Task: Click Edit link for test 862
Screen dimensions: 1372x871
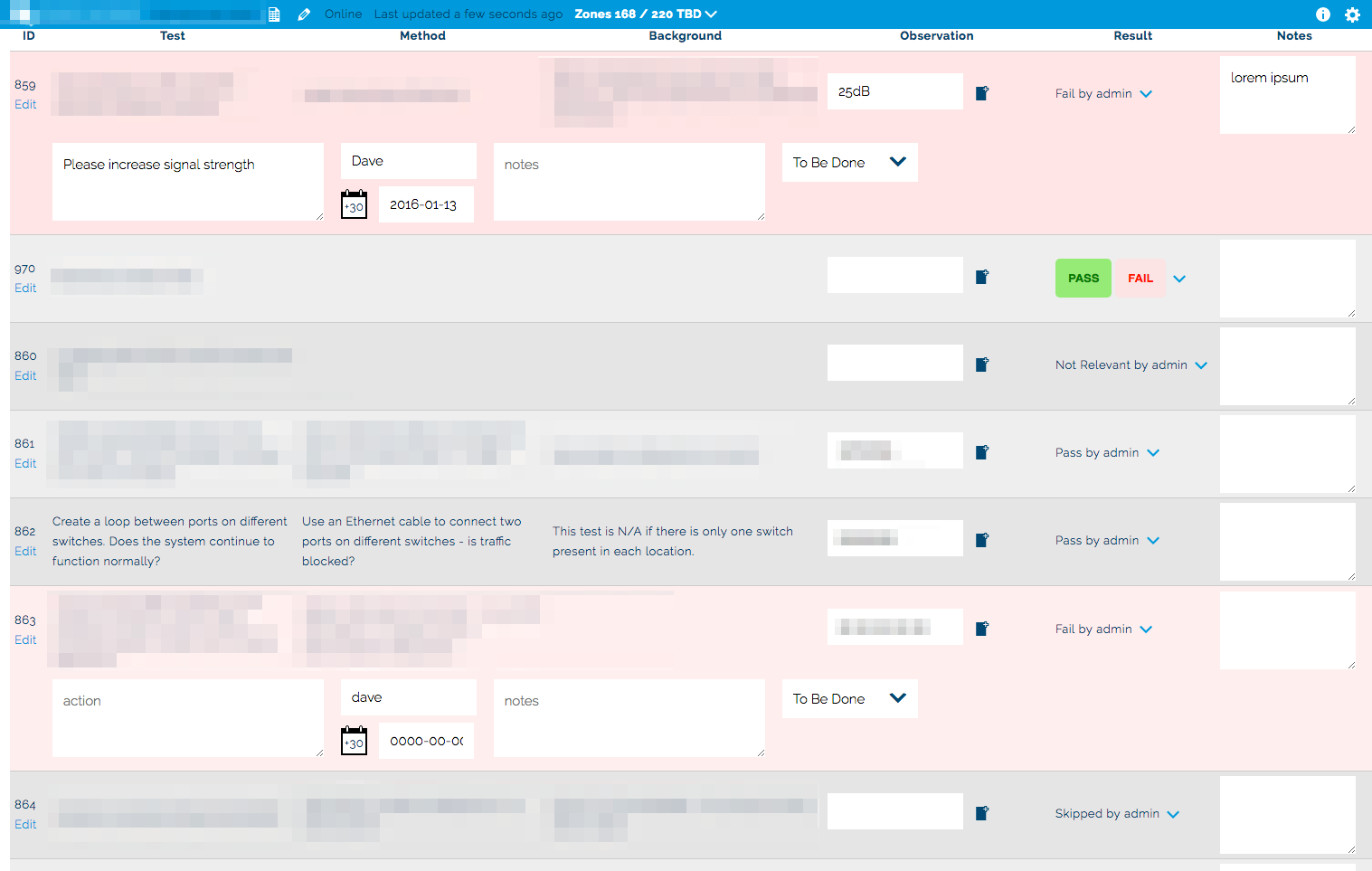Action: pos(25,551)
